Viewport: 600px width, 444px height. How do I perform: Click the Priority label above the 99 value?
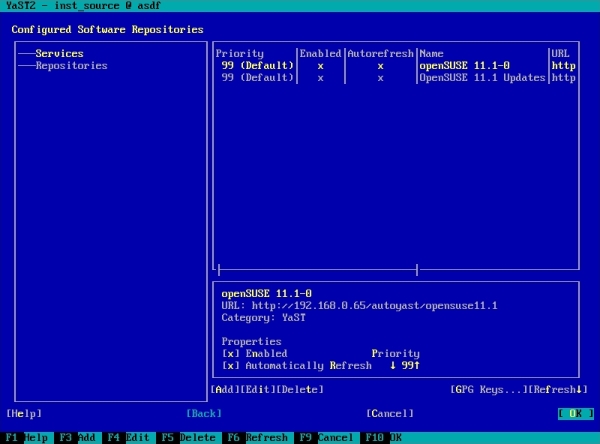click(x=396, y=353)
